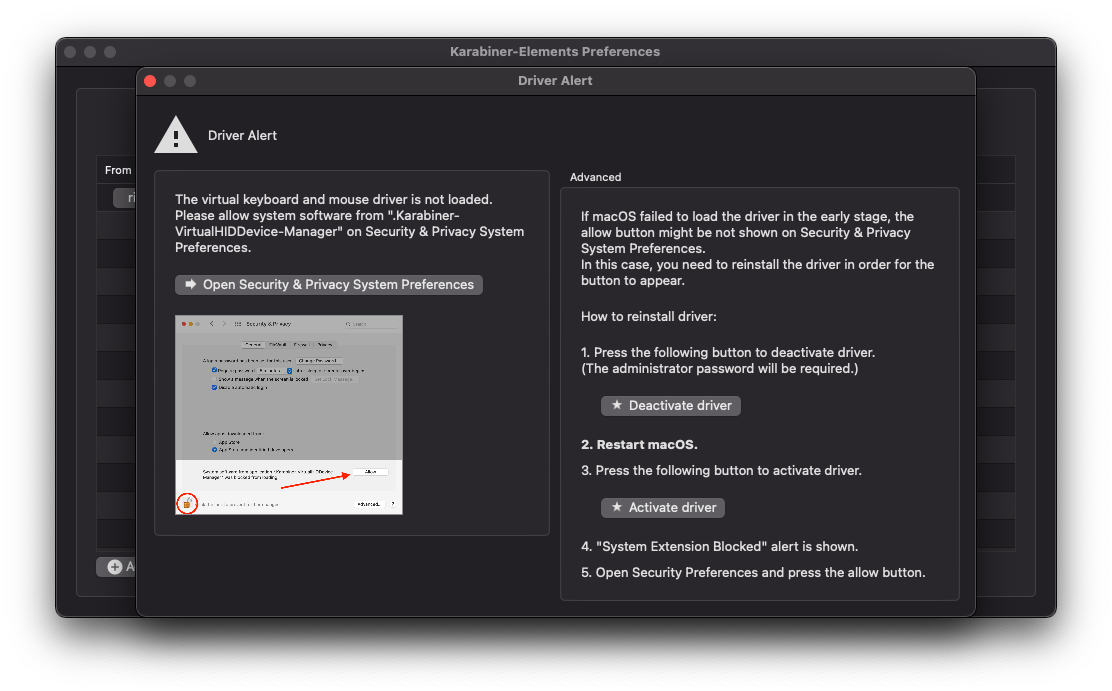1112x691 pixels.
Task: Click the Activate driver button
Action: (662, 508)
